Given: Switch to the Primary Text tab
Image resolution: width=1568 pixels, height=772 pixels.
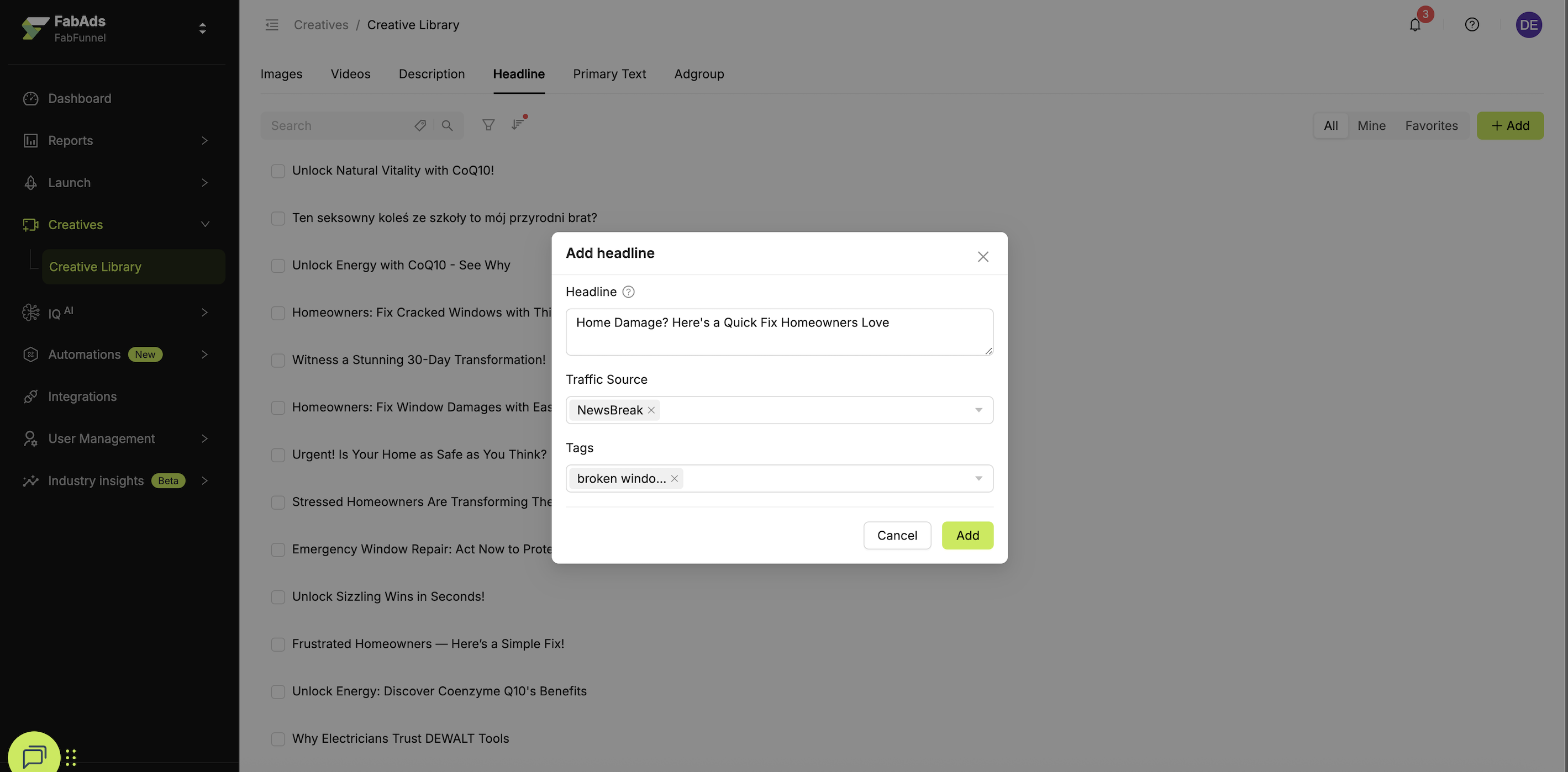Looking at the screenshot, I should 609,74.
